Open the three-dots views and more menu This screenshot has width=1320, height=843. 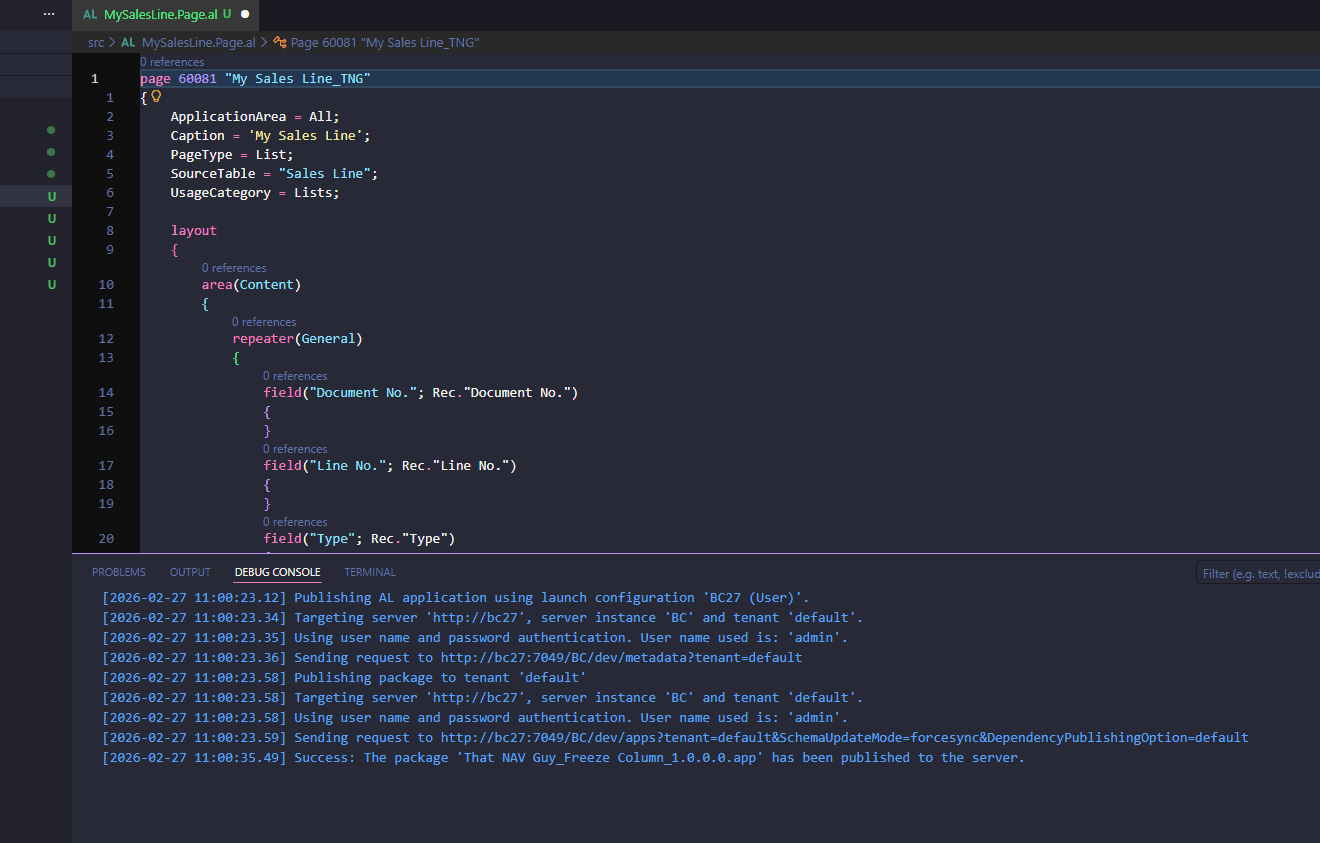49,14
